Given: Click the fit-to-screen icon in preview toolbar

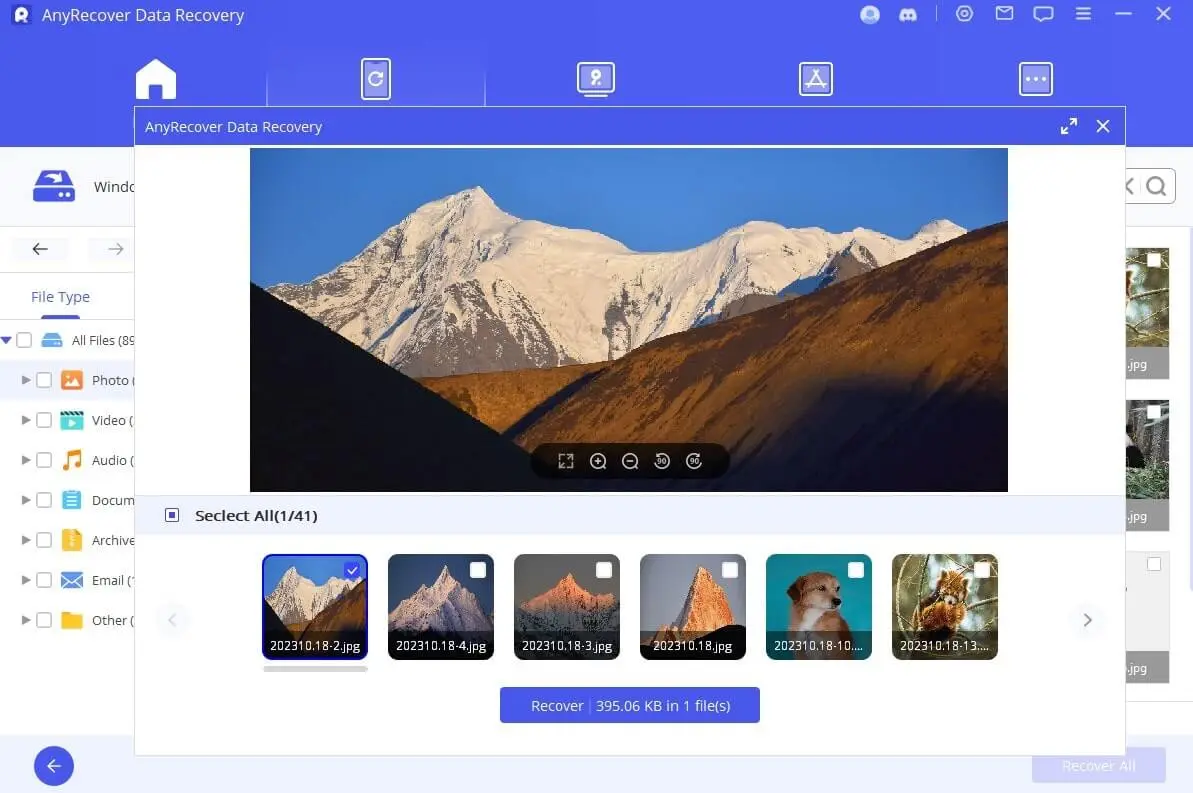Looking at the screenshot, I should 566,461.
